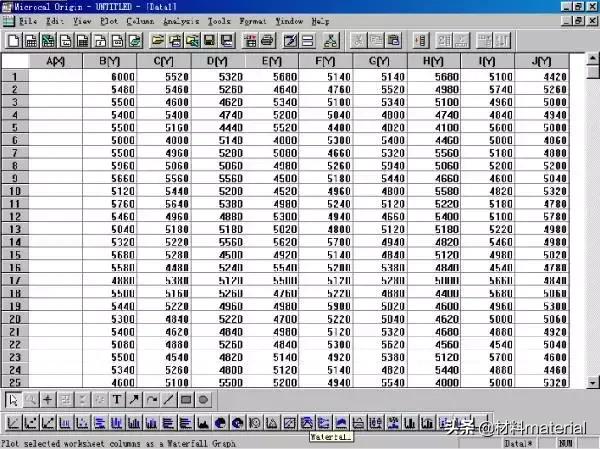Viewport: 600px width, 449px height.
Task: Select the Rectangle drawing tool
Action: [x=186, y=400]
